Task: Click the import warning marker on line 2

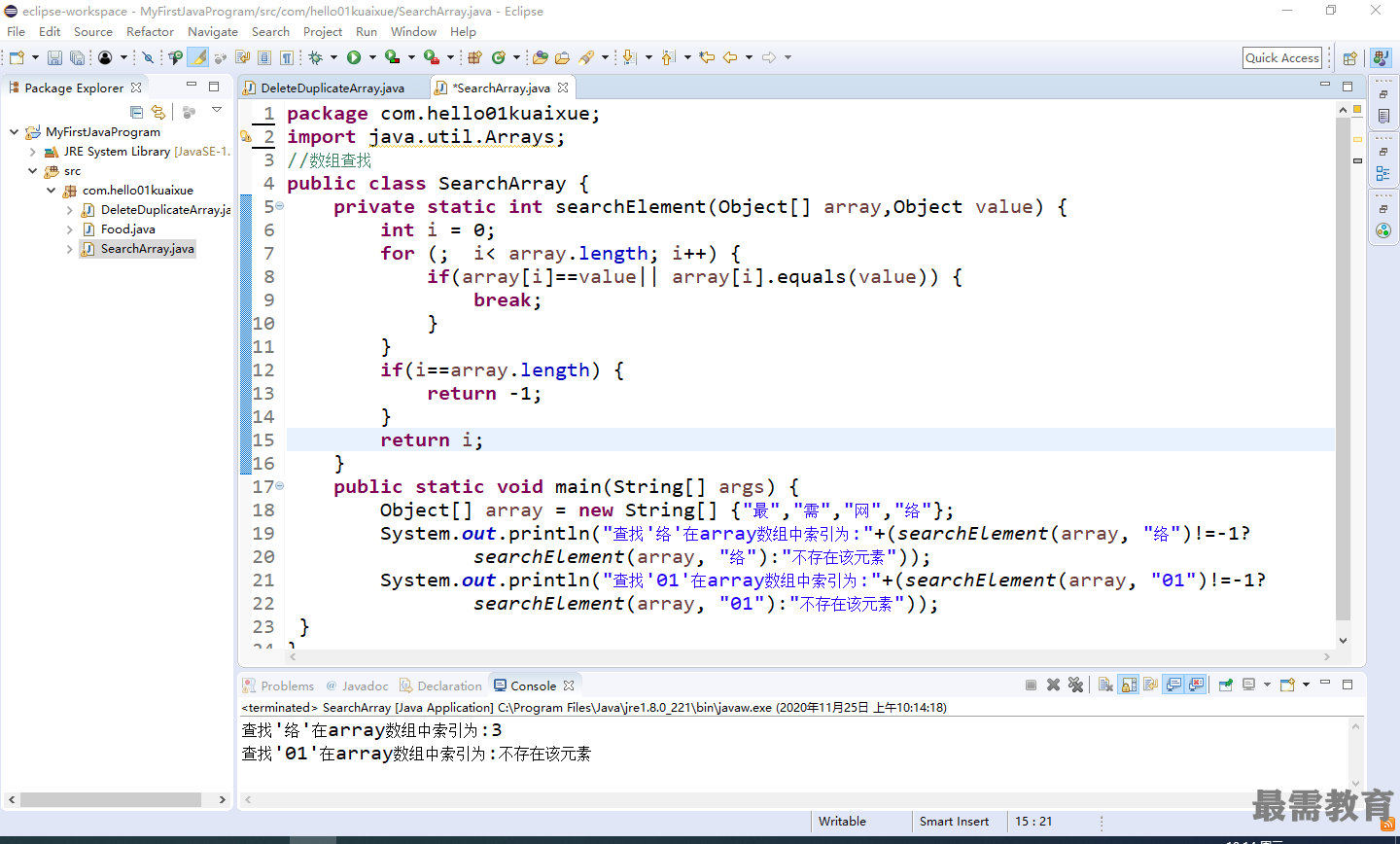Action: pyautogui.click(x=246, y=137)
